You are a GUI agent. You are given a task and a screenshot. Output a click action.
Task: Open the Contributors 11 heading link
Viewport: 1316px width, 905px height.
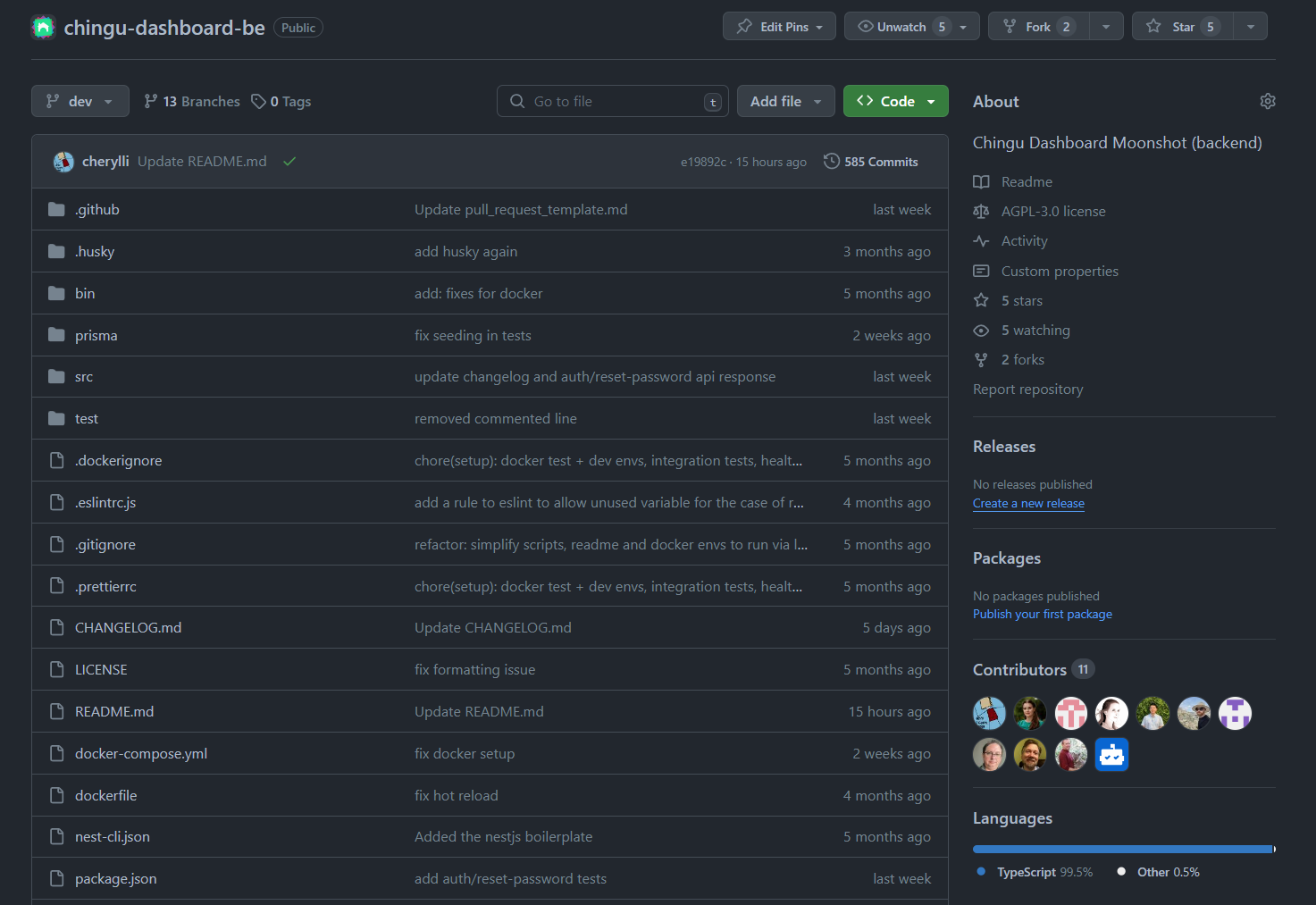coord(1033,669)
